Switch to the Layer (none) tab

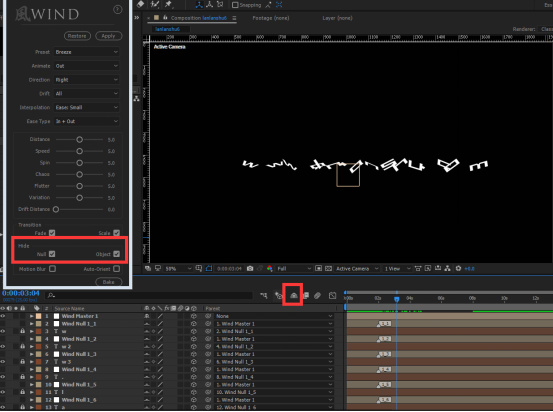337,18
